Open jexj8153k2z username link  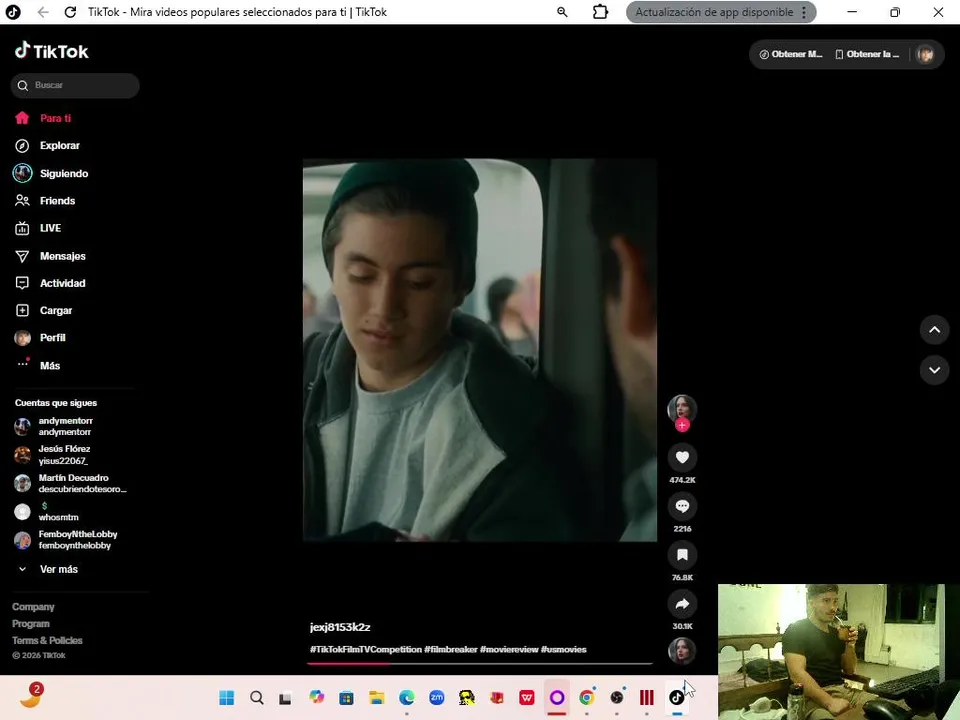coord(340,627)
